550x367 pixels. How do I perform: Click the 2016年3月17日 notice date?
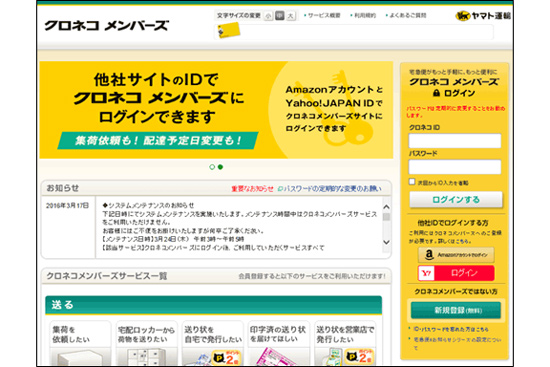(67, 205)
